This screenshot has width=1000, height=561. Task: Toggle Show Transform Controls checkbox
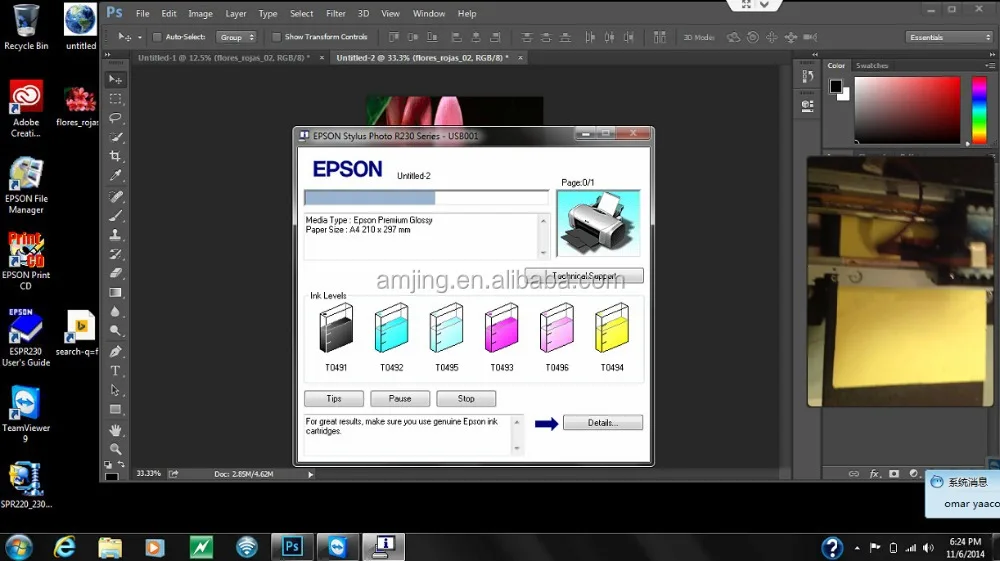(x=276, y=37)
